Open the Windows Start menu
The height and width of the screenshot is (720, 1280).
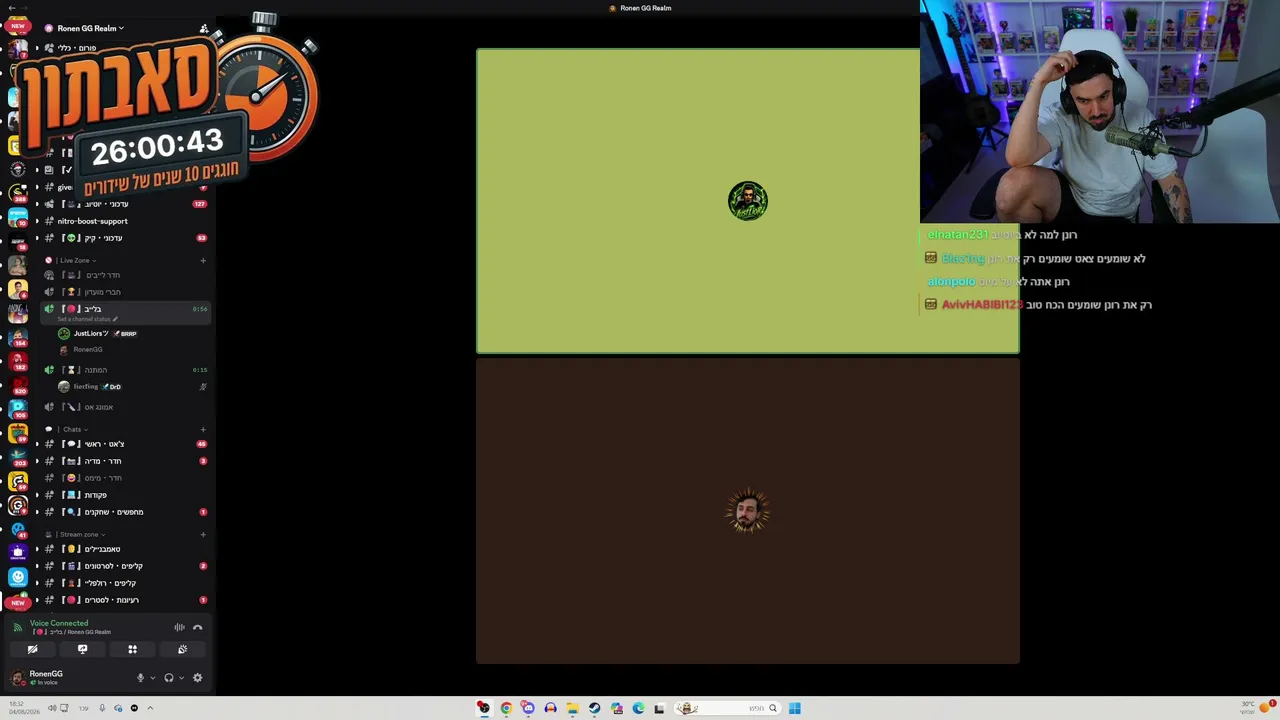pyautogui.click(x=795, y=708)
